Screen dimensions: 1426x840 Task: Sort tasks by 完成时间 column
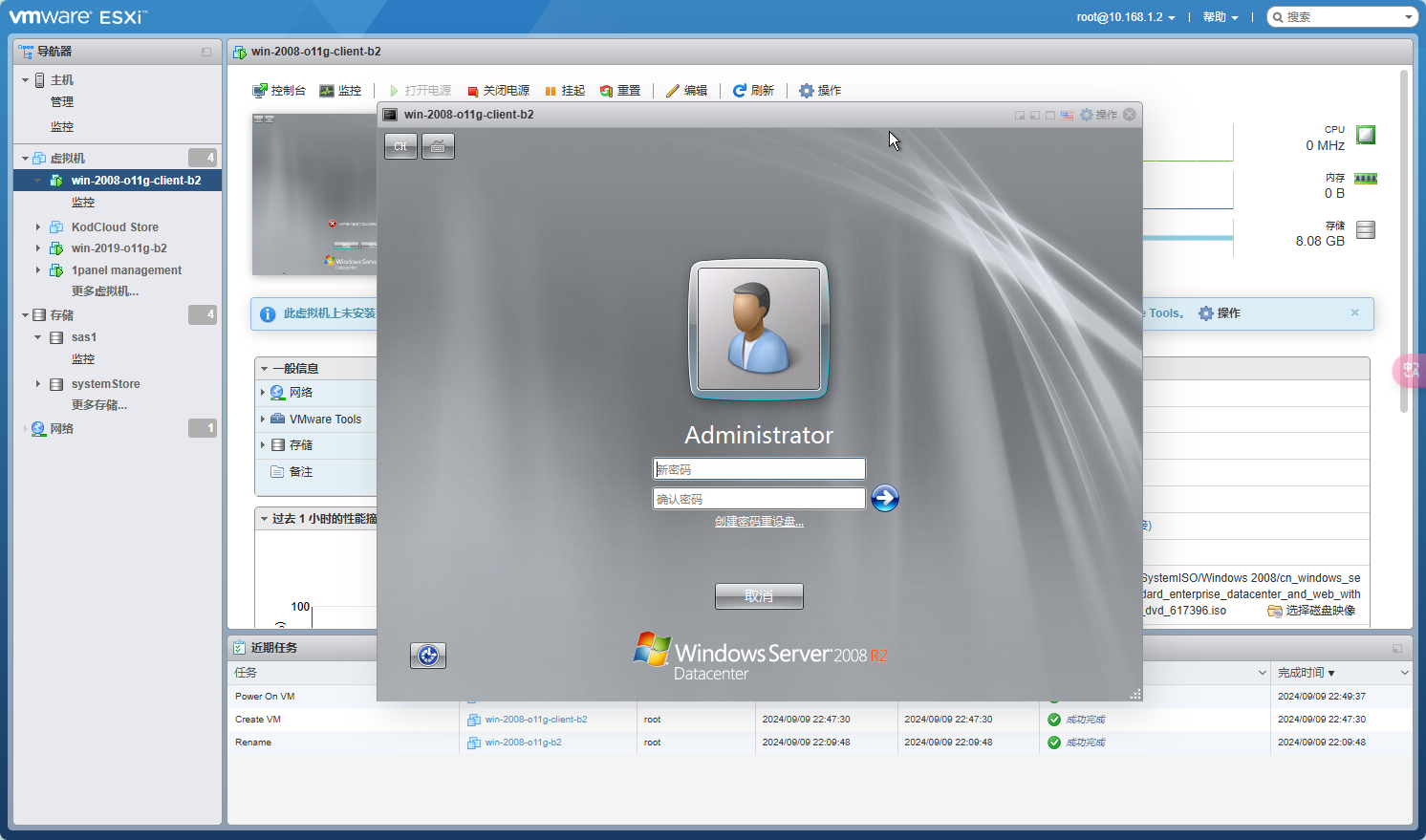point(1301,673)
